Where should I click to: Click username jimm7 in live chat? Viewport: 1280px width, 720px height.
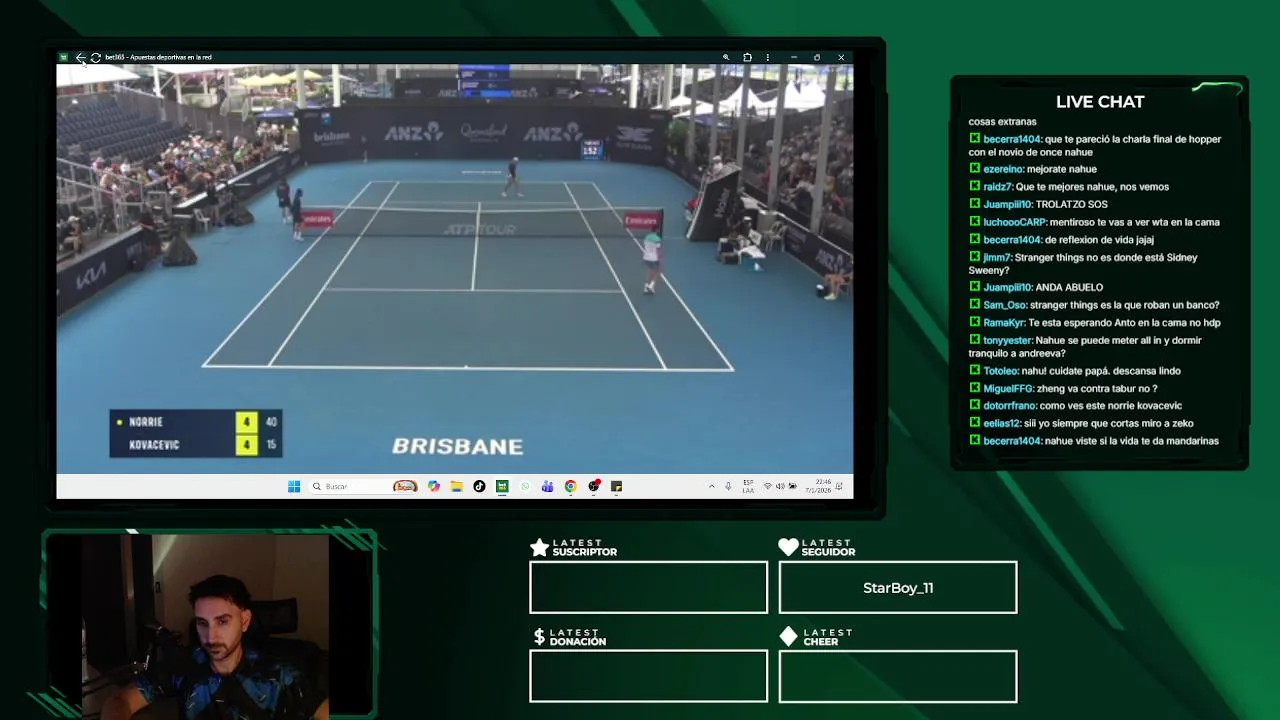coord(997,258)
